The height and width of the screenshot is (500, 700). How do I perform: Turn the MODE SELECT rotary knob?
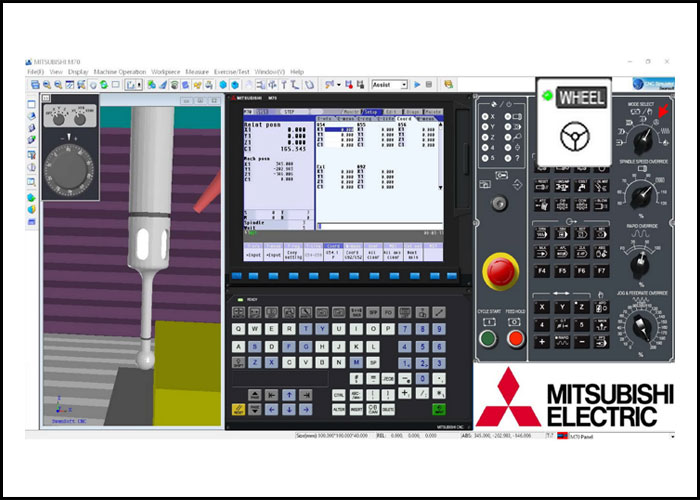(x=642, y=140)
